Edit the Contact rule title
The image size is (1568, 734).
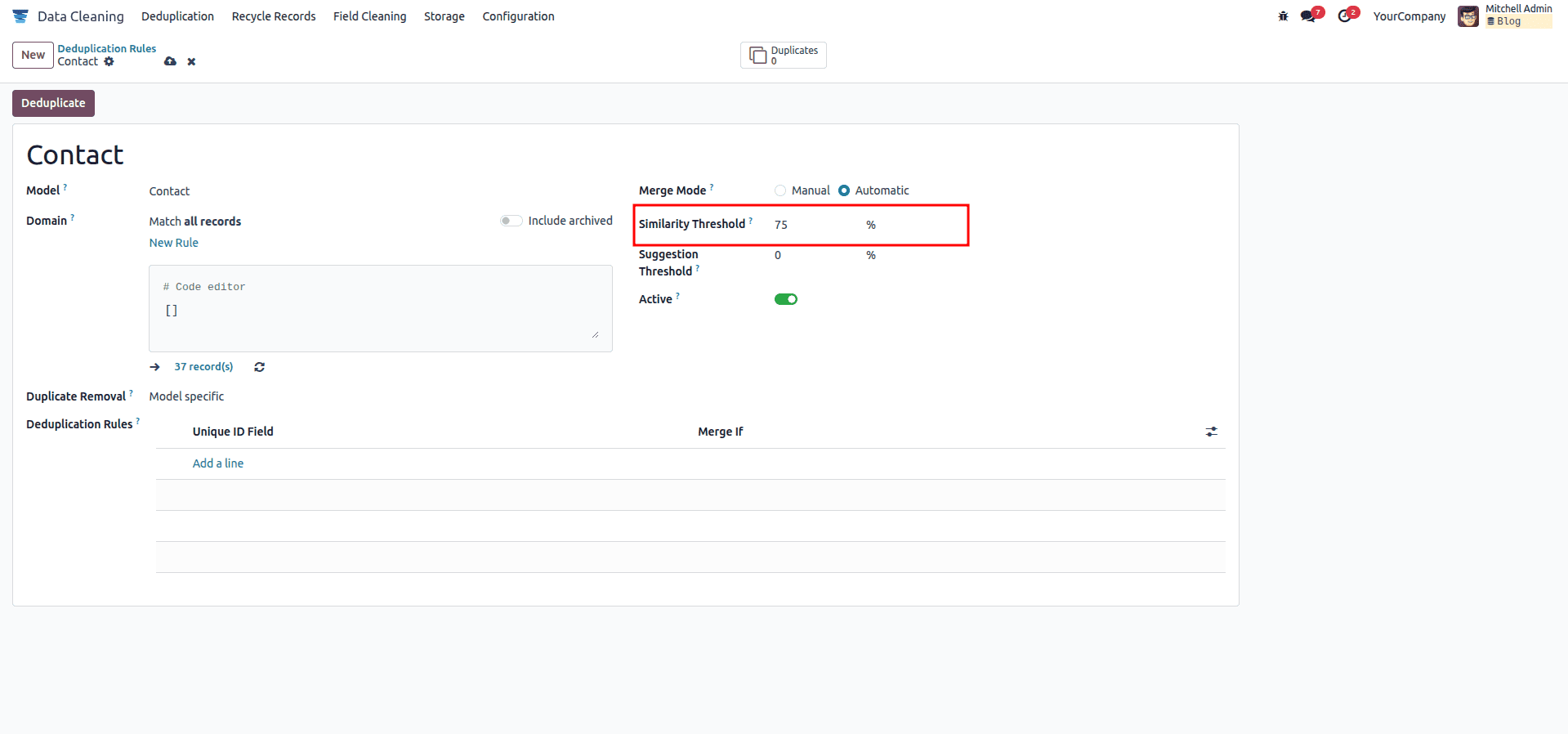click(75, 155)
